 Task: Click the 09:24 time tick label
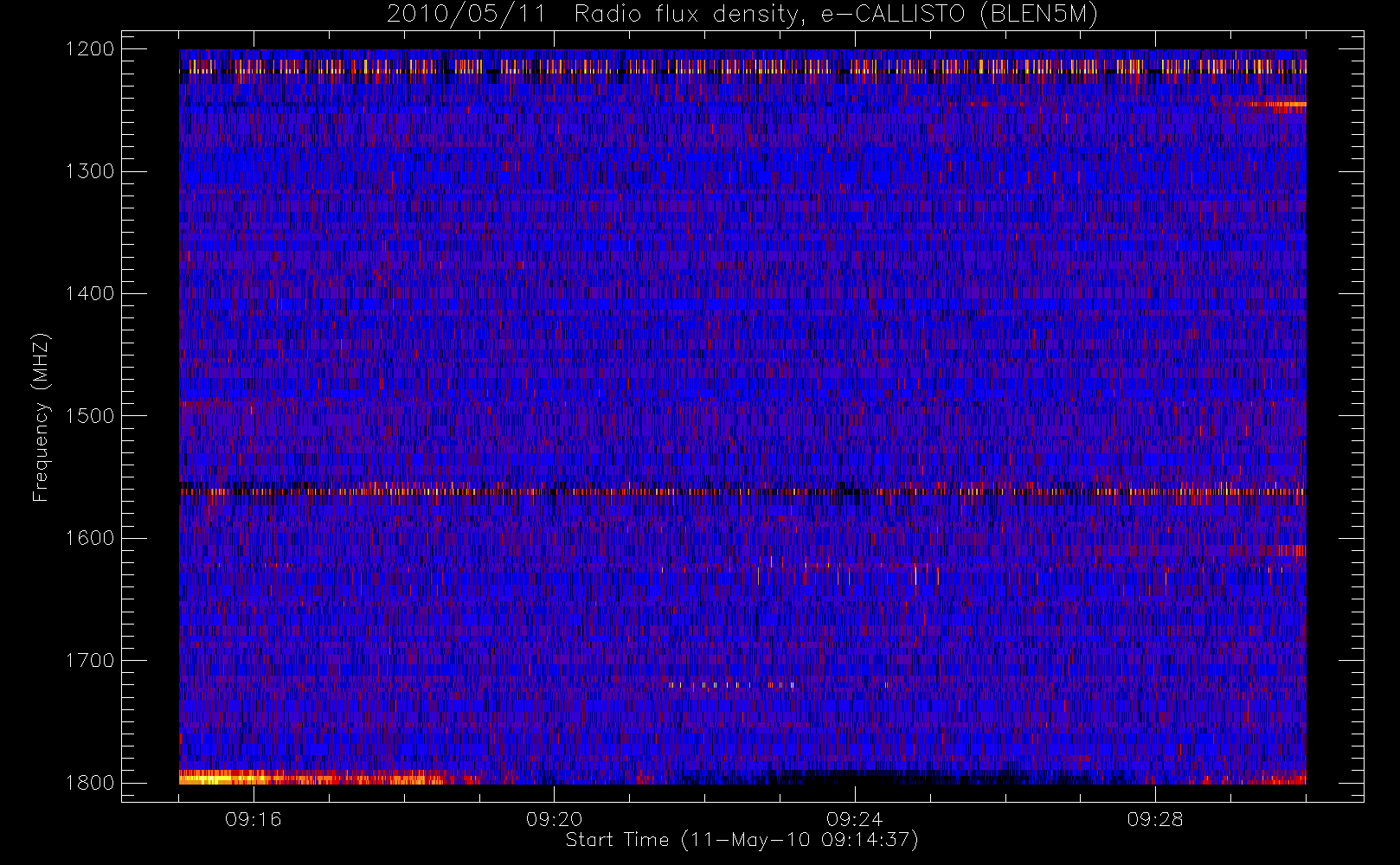pyautogui.click(x=855, y=819)
